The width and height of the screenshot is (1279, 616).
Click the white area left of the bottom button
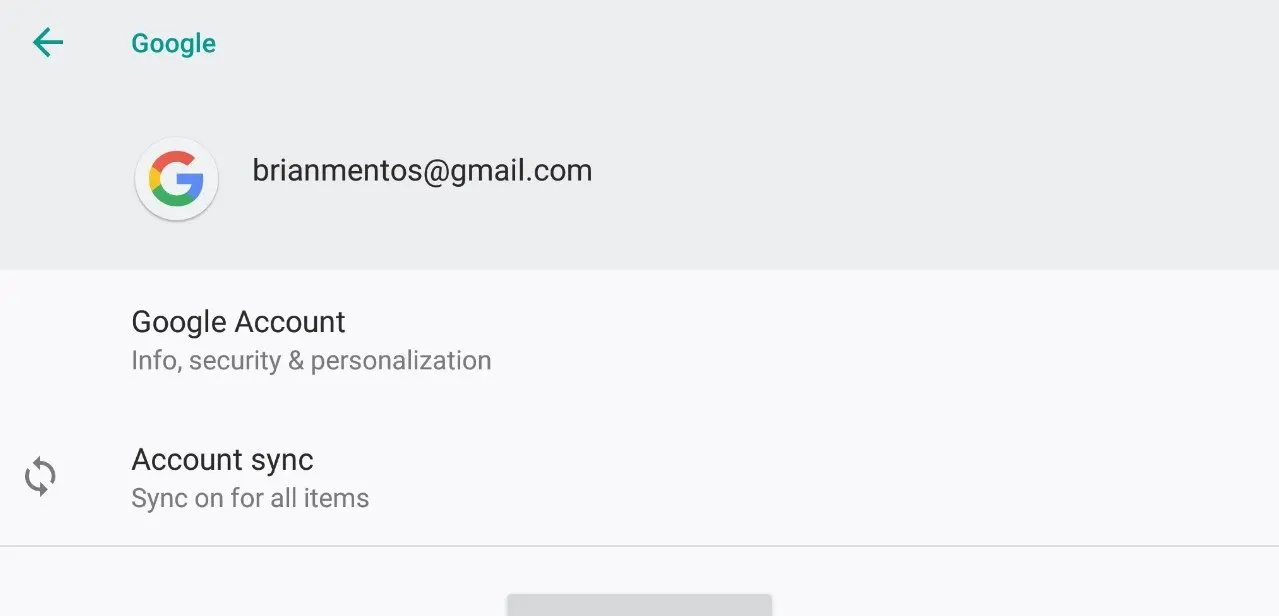point(250,590)
